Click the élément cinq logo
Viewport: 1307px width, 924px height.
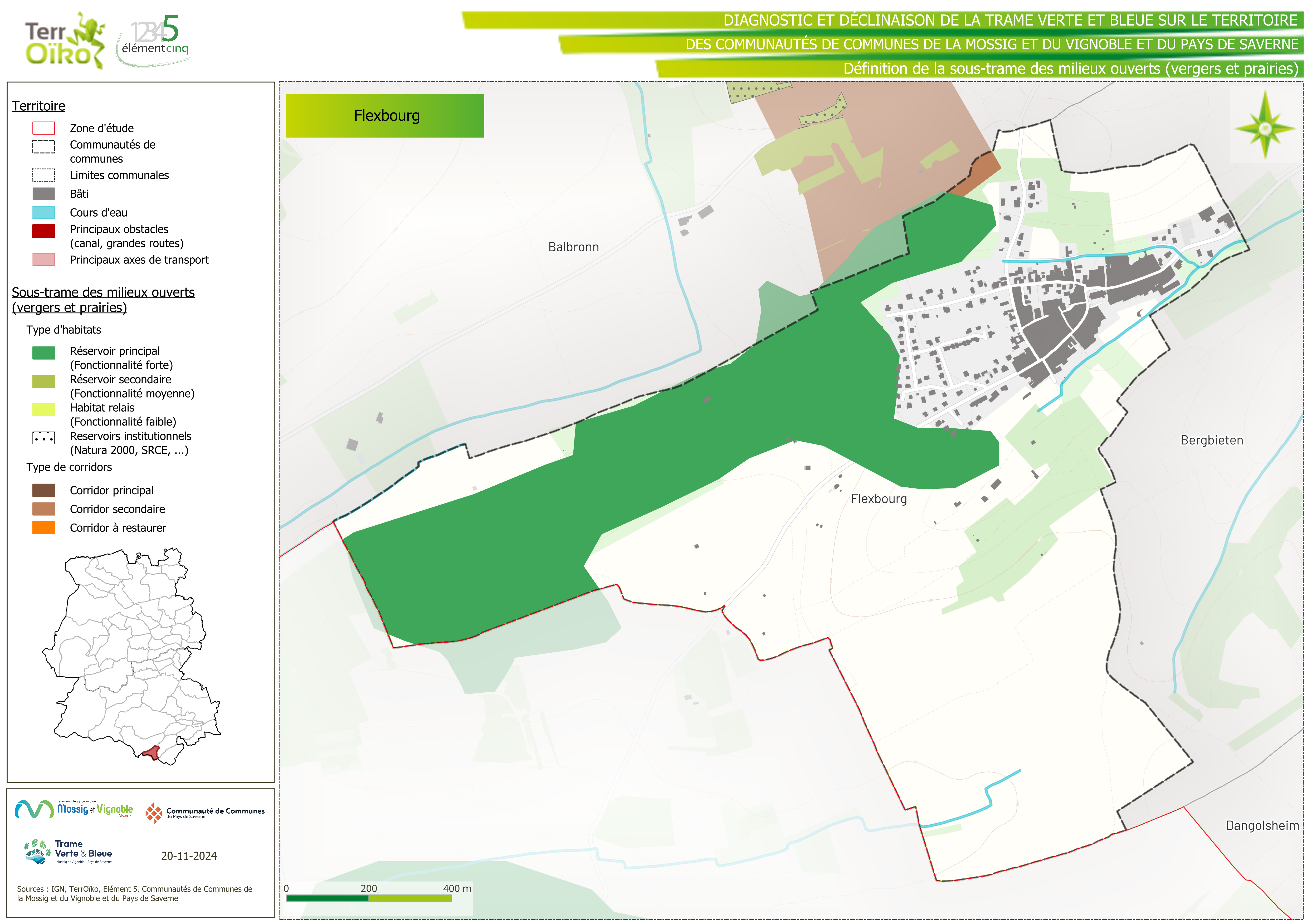[x=154, y=40]
